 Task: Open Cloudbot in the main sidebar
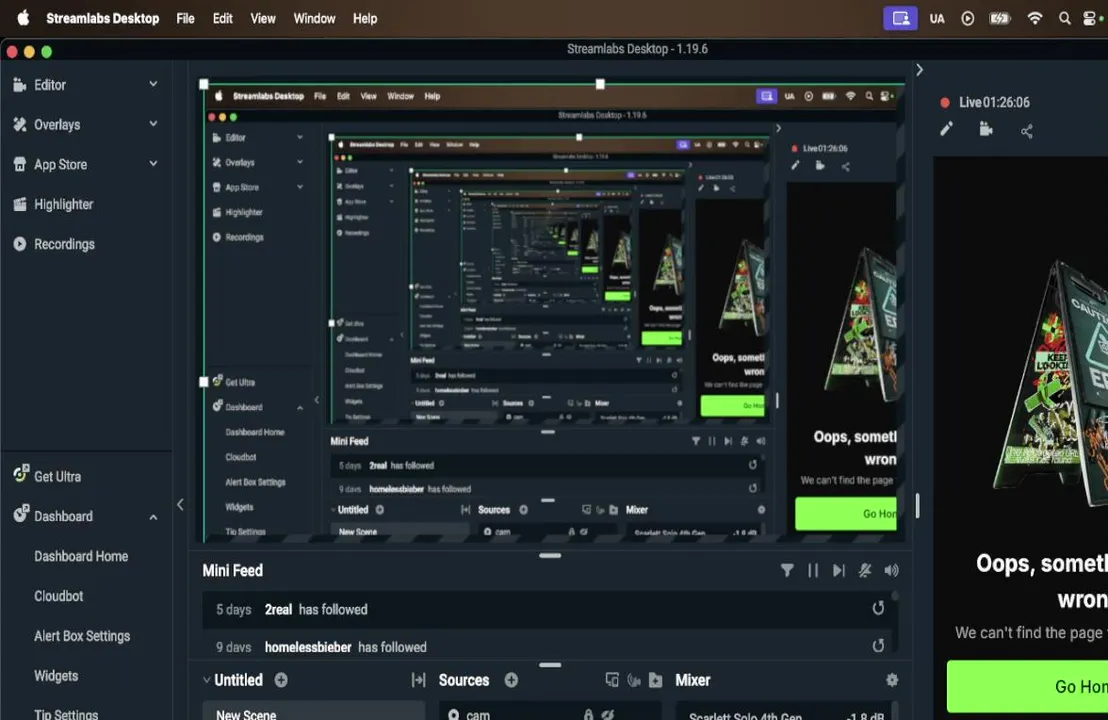click(59, 596)
